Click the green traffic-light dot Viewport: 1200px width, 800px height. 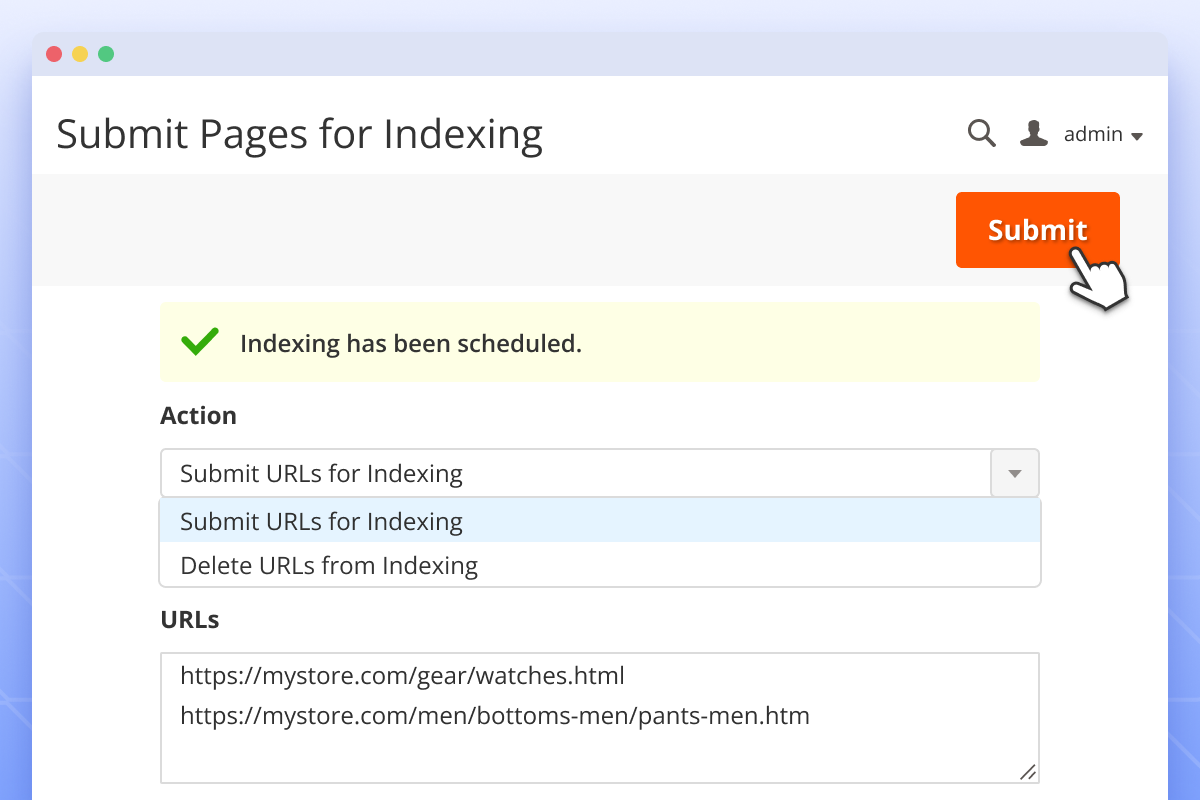tap(105, 54)
